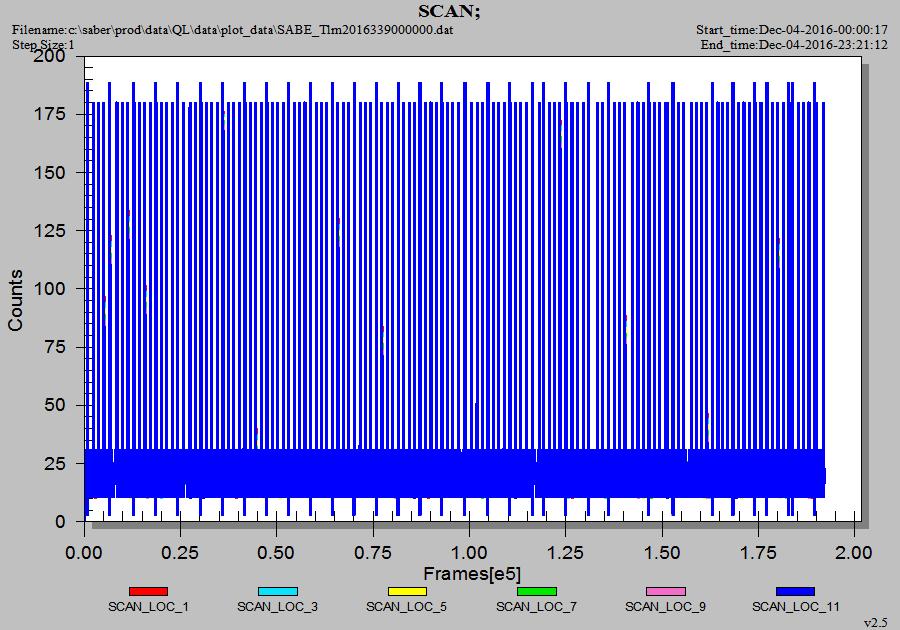Click the yellow SCAN_LOC_5 legend swatch
Image resolution: width=900 pixels, height=630 pixels.
407,592
